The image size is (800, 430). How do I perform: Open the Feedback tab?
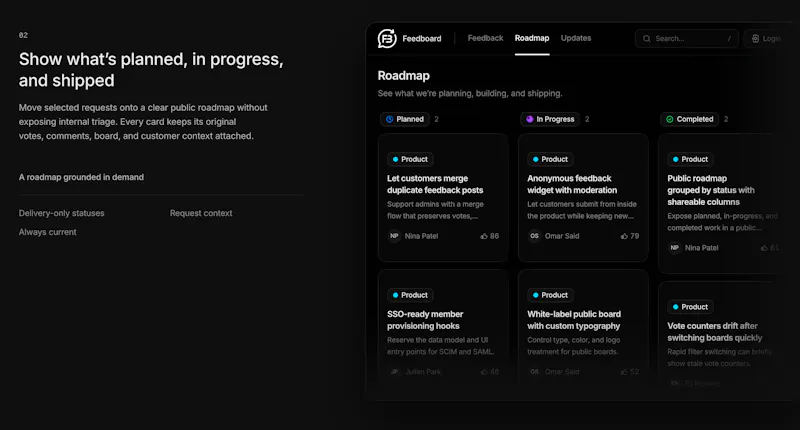pyautogui.click(x=485, y=38)
